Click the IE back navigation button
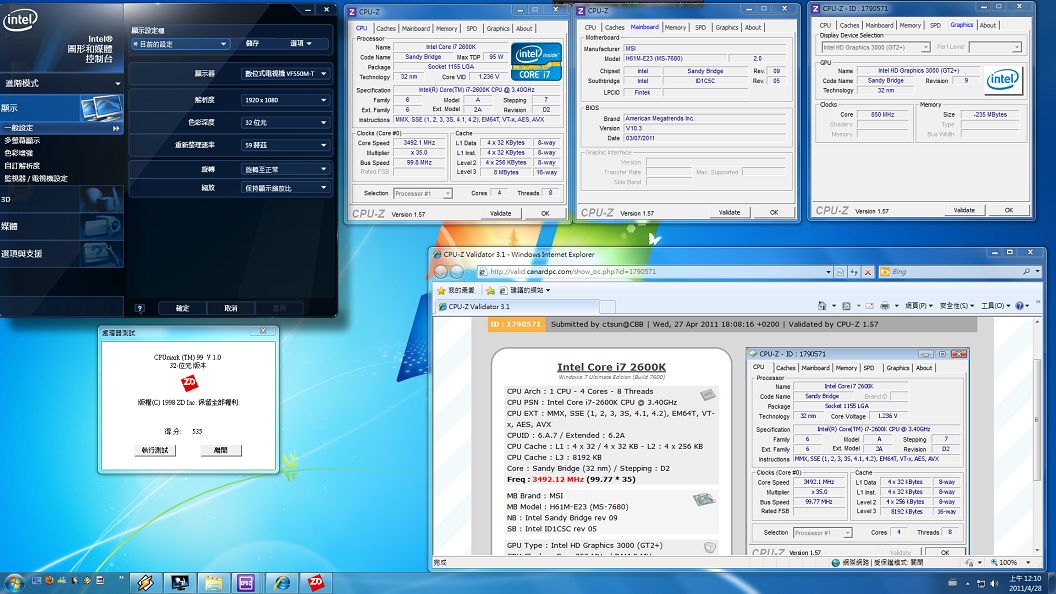 [x=440, y=271]
